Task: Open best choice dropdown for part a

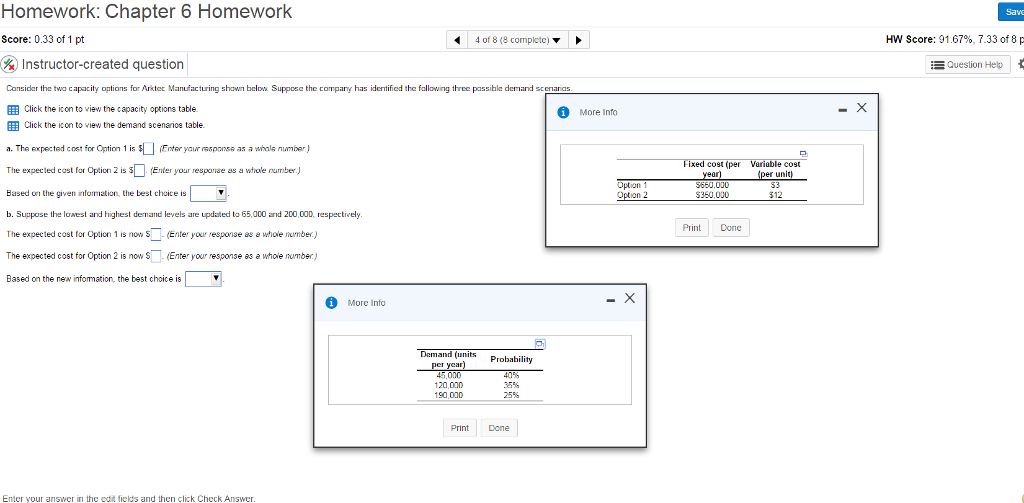Action: pyautogui.click(x=209, y=193)
